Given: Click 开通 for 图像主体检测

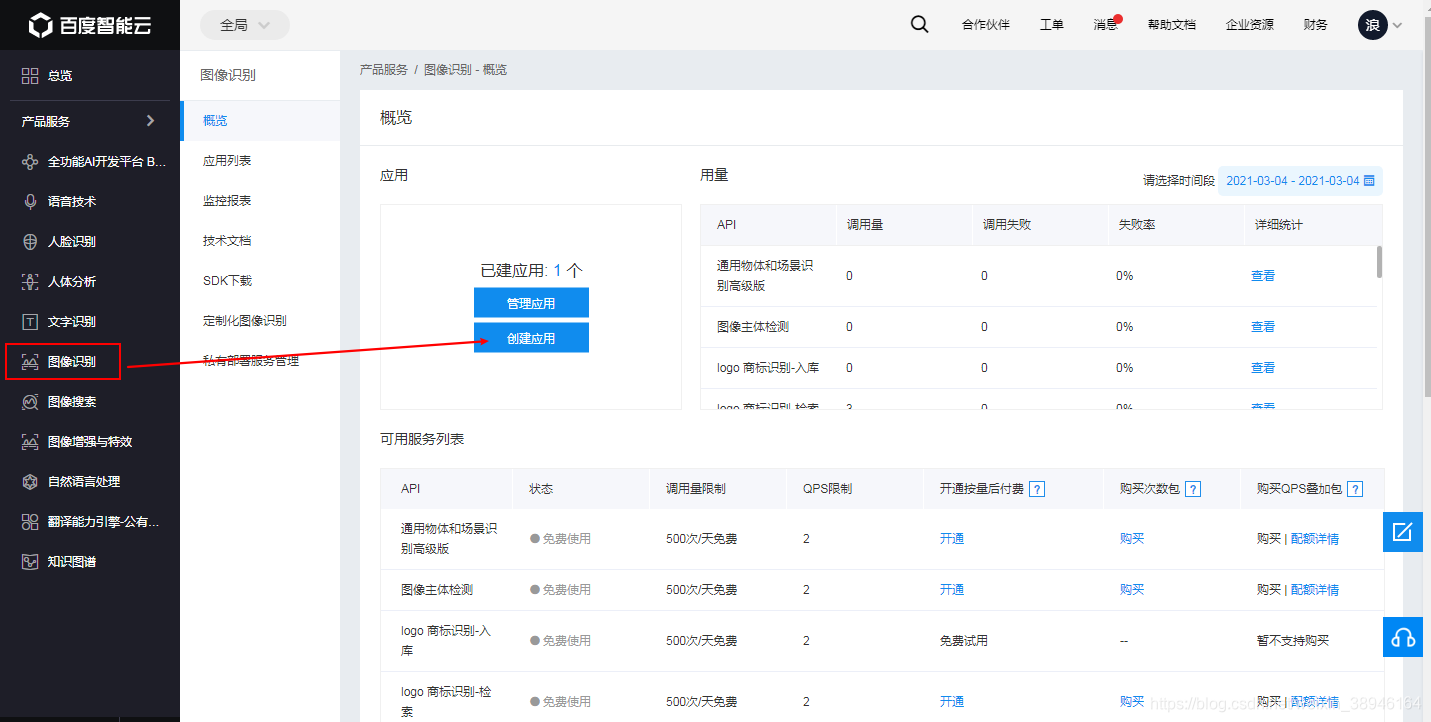Looking at the screenshot, I should pyautogui.click(x=952, y=590).
